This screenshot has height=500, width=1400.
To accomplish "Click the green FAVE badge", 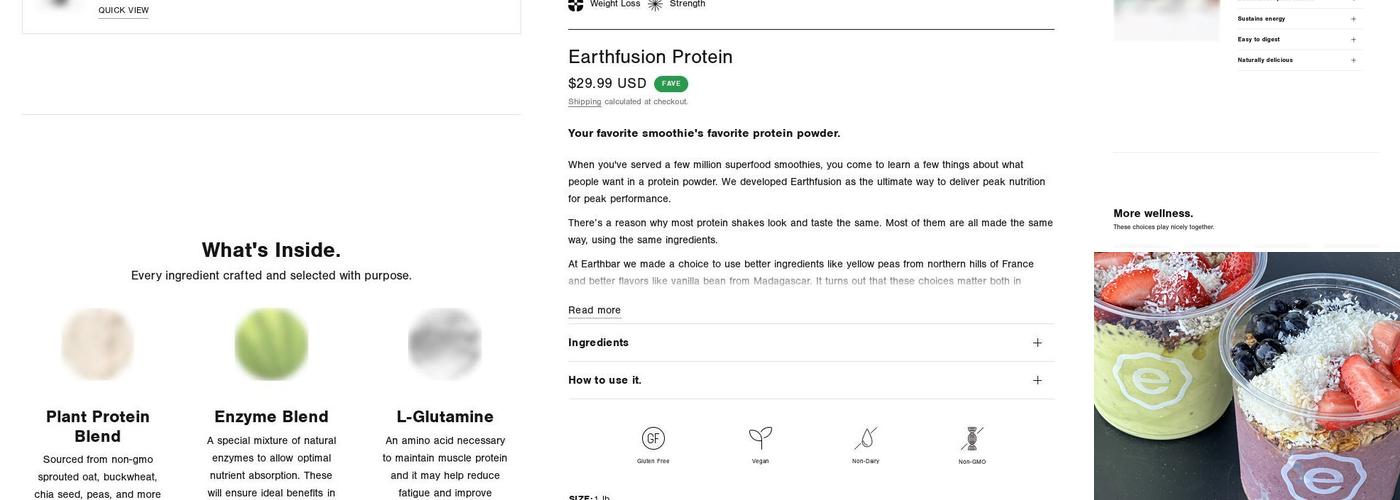I will 671,84.
